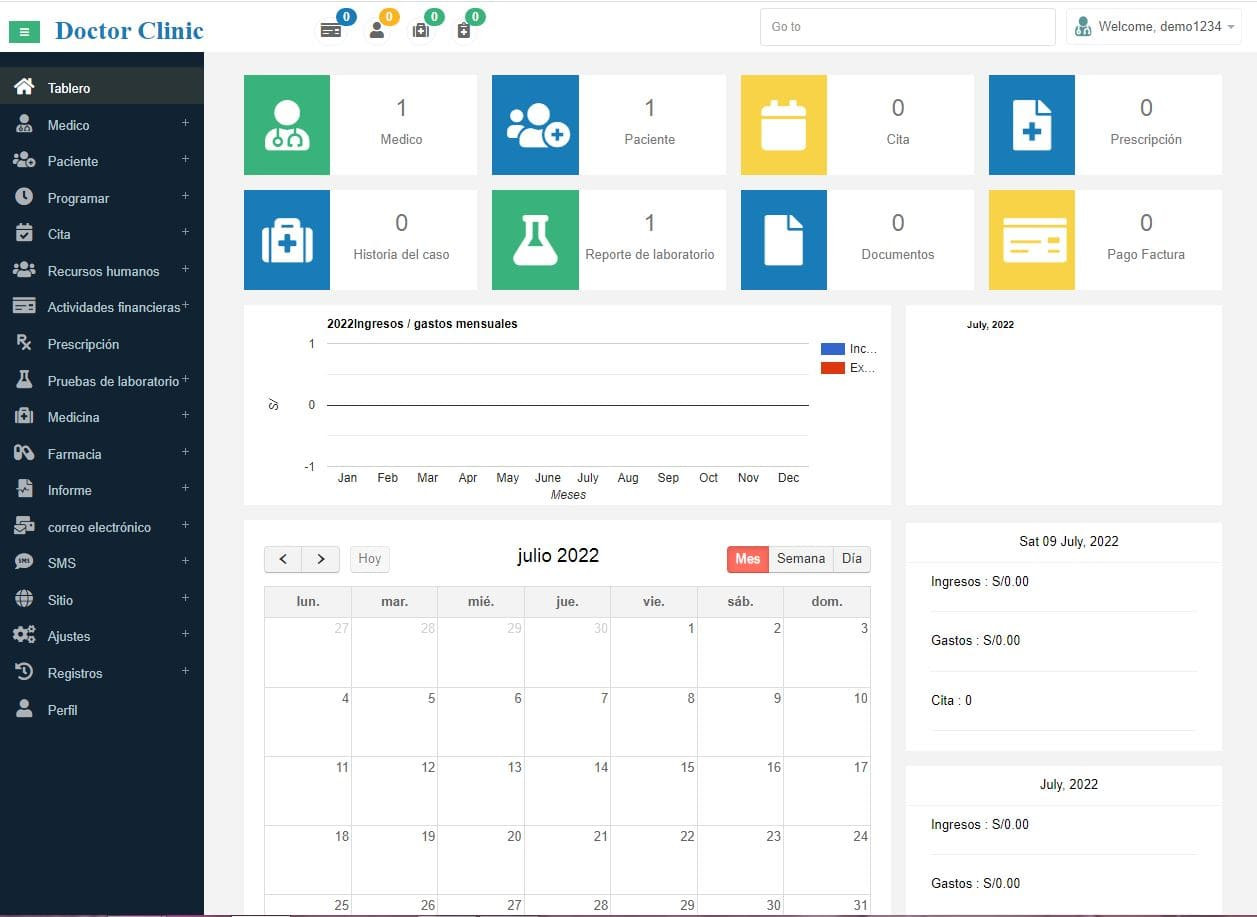Open the Welcome, demo1234 user dropdown
This screenshot has height=917, width=1257.
[x=1154, y=27]
